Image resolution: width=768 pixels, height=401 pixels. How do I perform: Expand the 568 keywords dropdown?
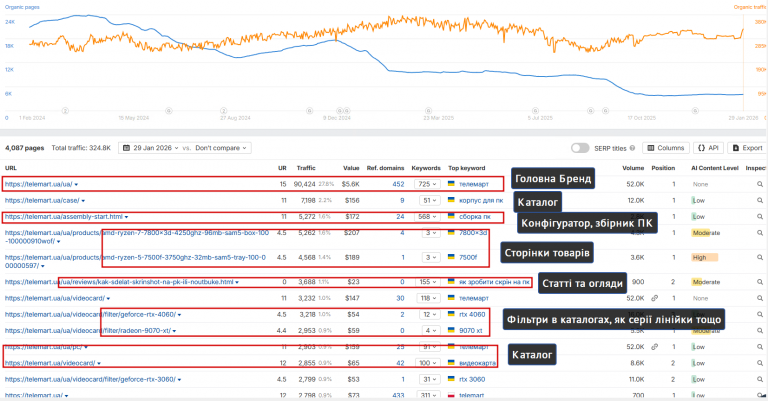click(x=427, y=216)
